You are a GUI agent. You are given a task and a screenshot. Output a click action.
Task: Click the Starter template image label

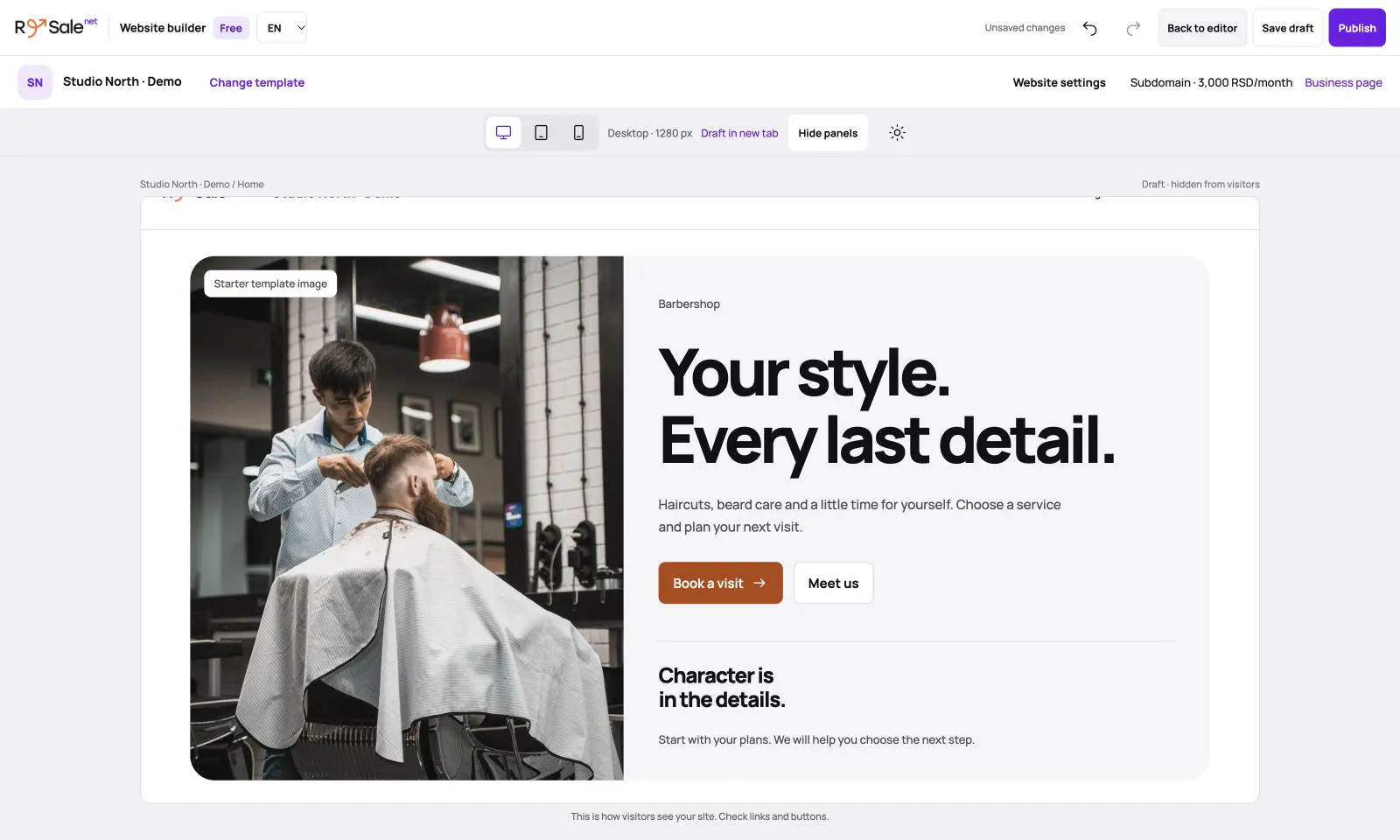[270, 283]
